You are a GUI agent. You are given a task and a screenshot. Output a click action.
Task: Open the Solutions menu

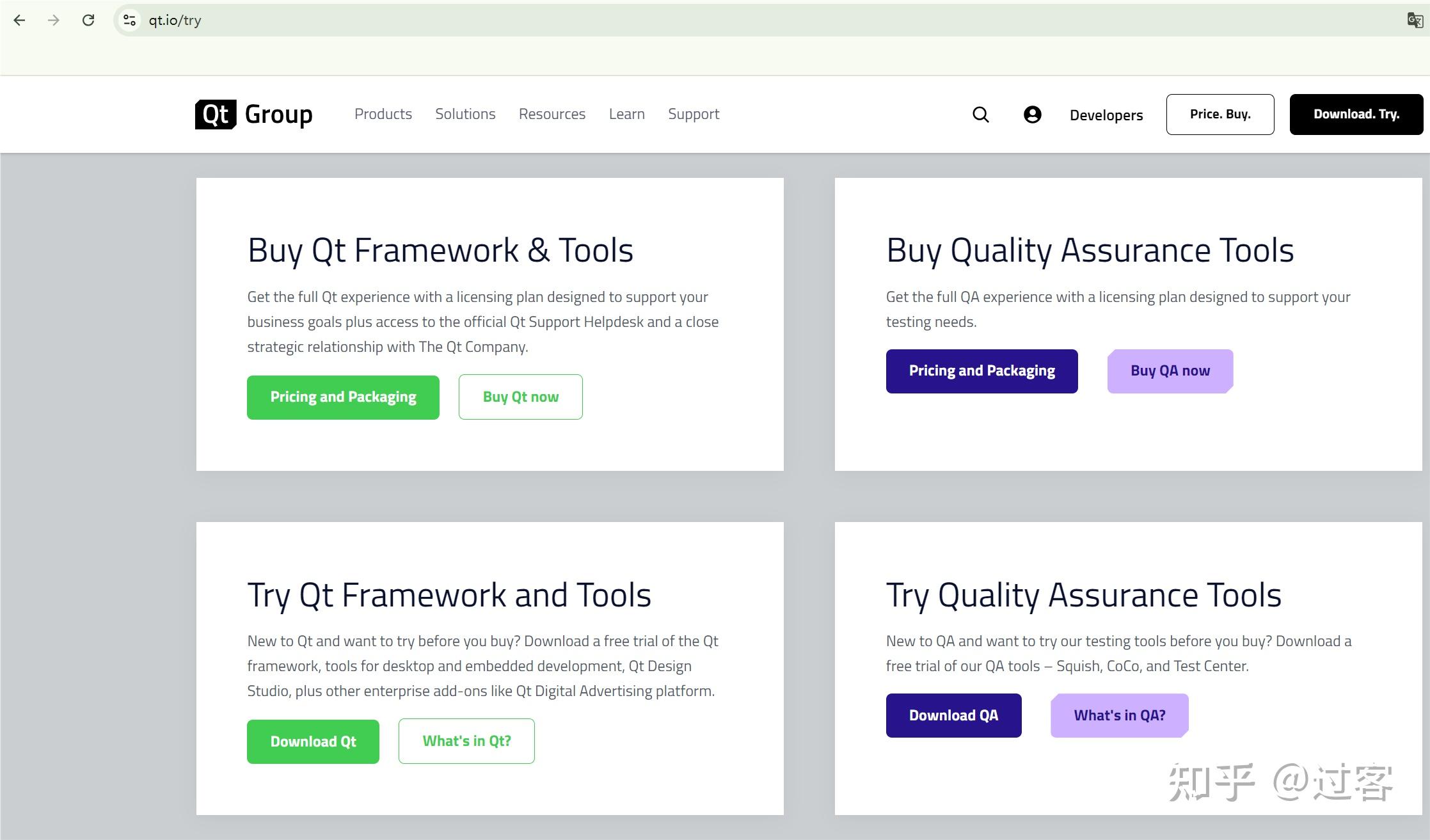tap(465, 114)
